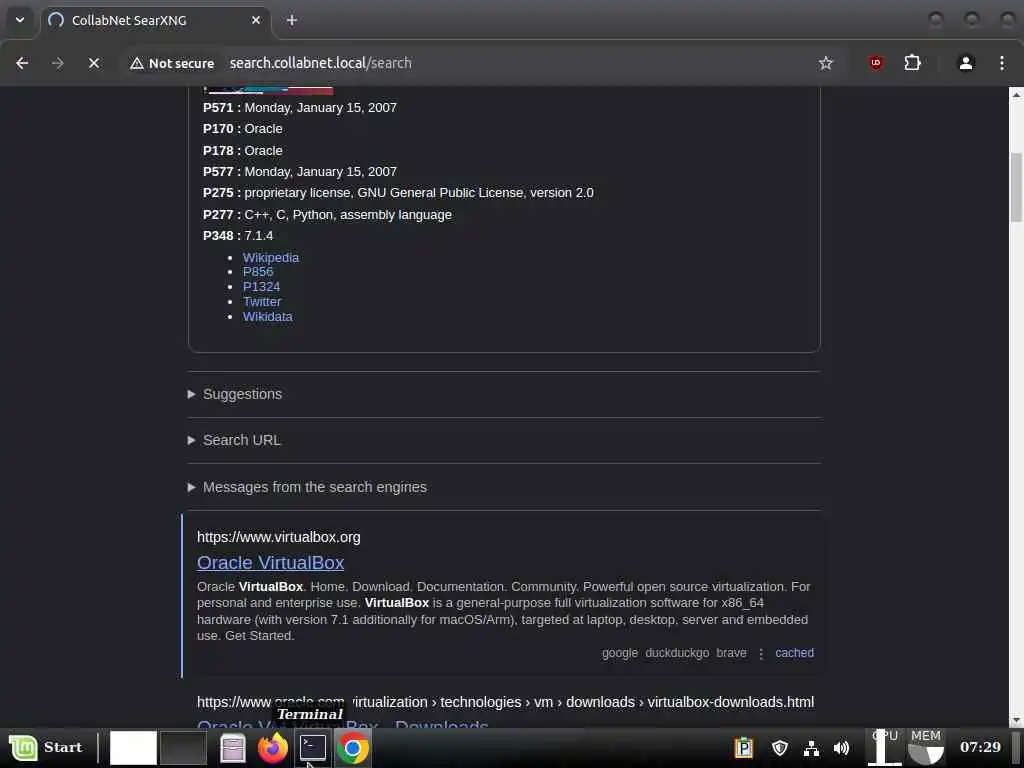This screenshot has width=1024, height=768.
Task: Open the shield security tray icon
Action: (x=779, y=748)
